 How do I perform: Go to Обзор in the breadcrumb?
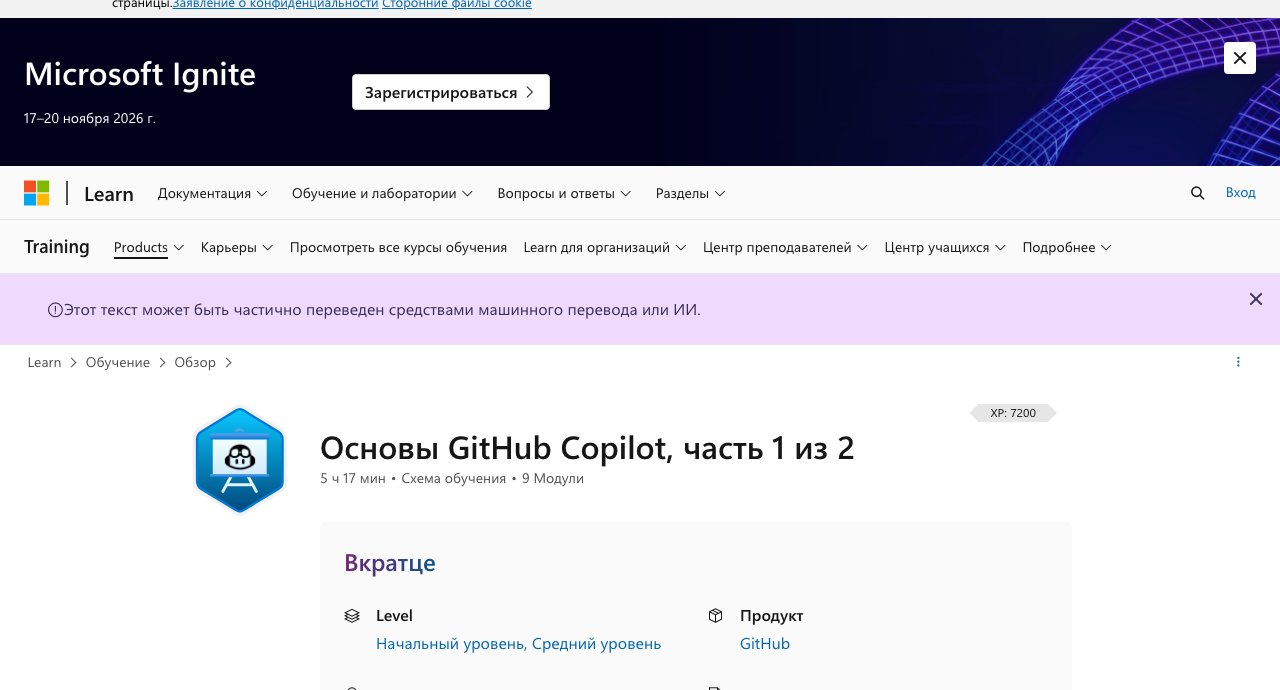[195, 362]
